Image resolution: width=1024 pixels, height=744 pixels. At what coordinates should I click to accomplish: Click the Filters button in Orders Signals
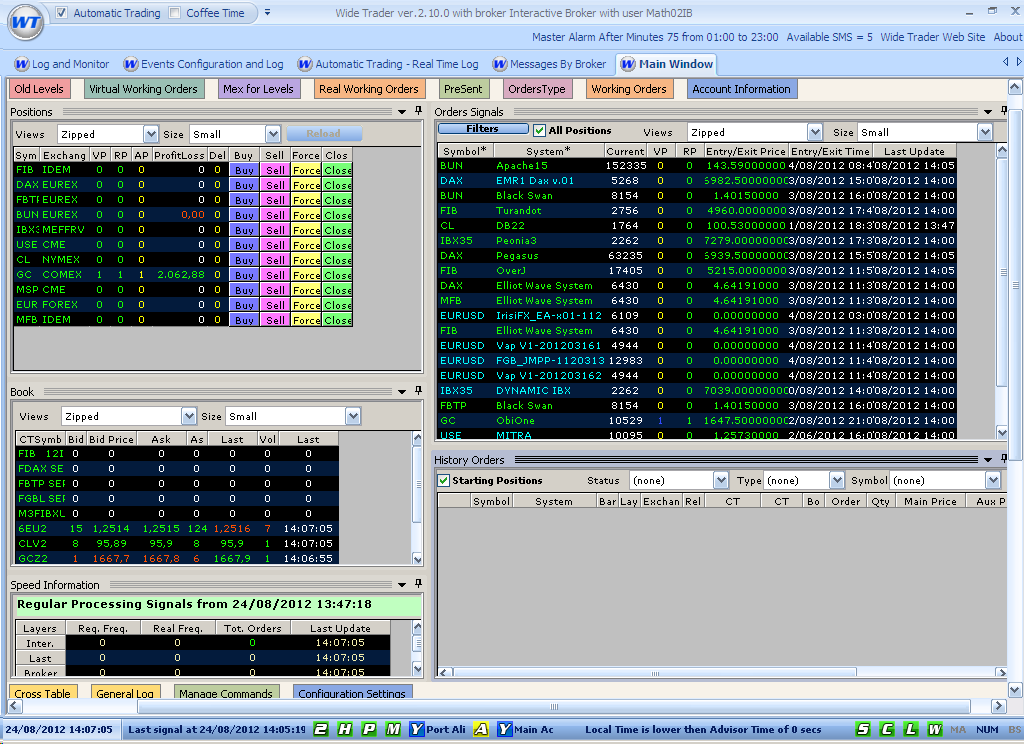[483, 129]
